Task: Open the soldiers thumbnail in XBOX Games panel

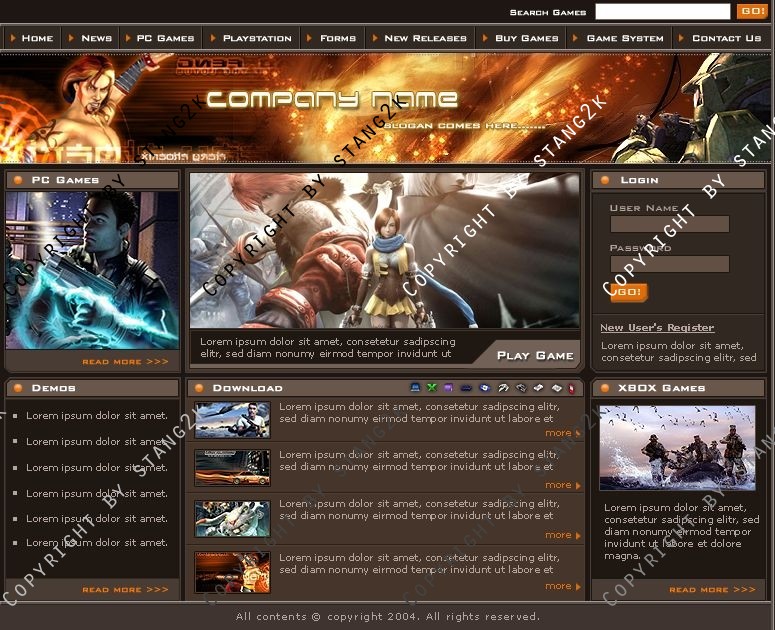Action: pyautogui.click(x=677, y=447)
